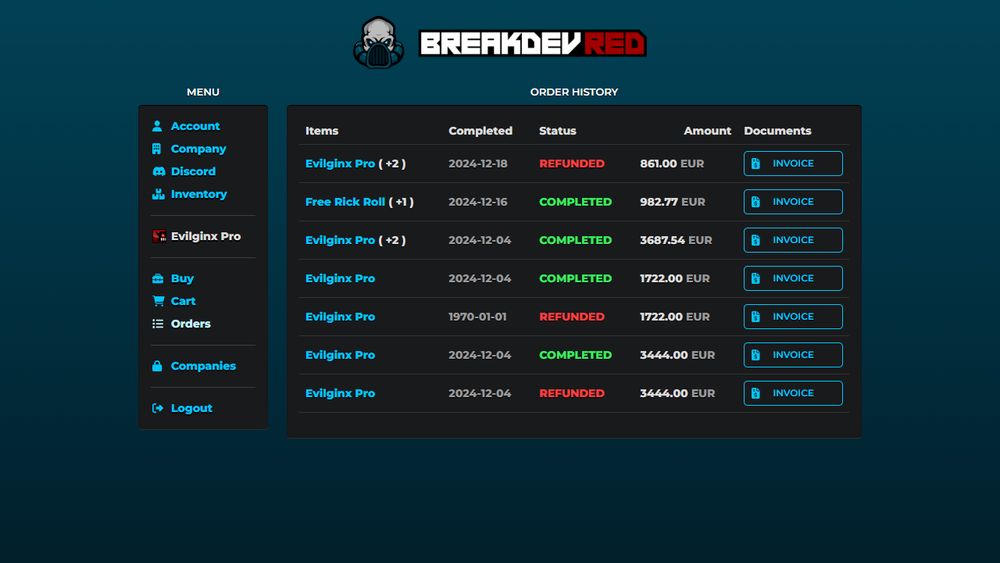
Task: Click the 3687.54 EUR amount
Action: coord(676,240)
